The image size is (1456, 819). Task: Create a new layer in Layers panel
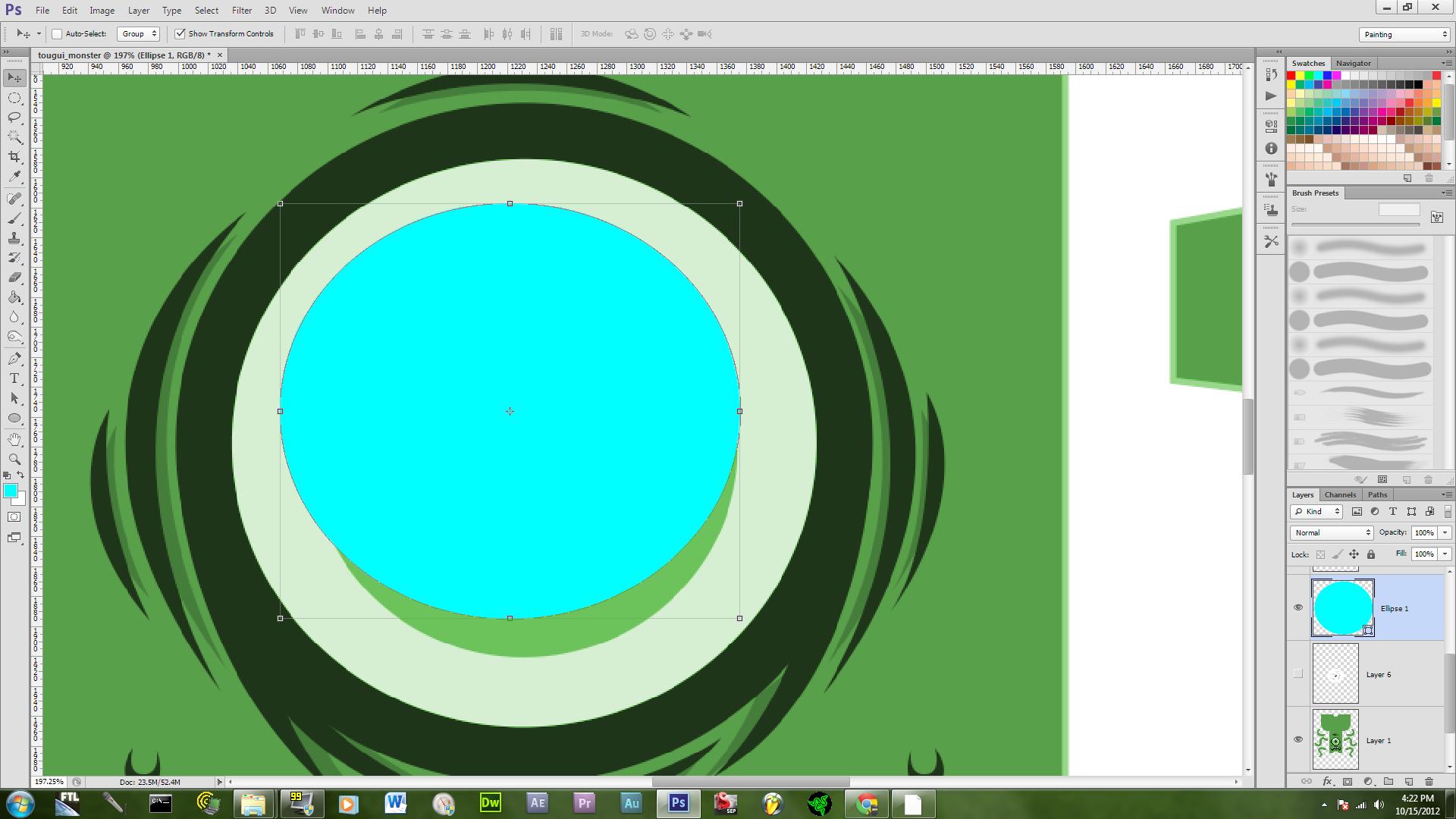coord(1409,781)
